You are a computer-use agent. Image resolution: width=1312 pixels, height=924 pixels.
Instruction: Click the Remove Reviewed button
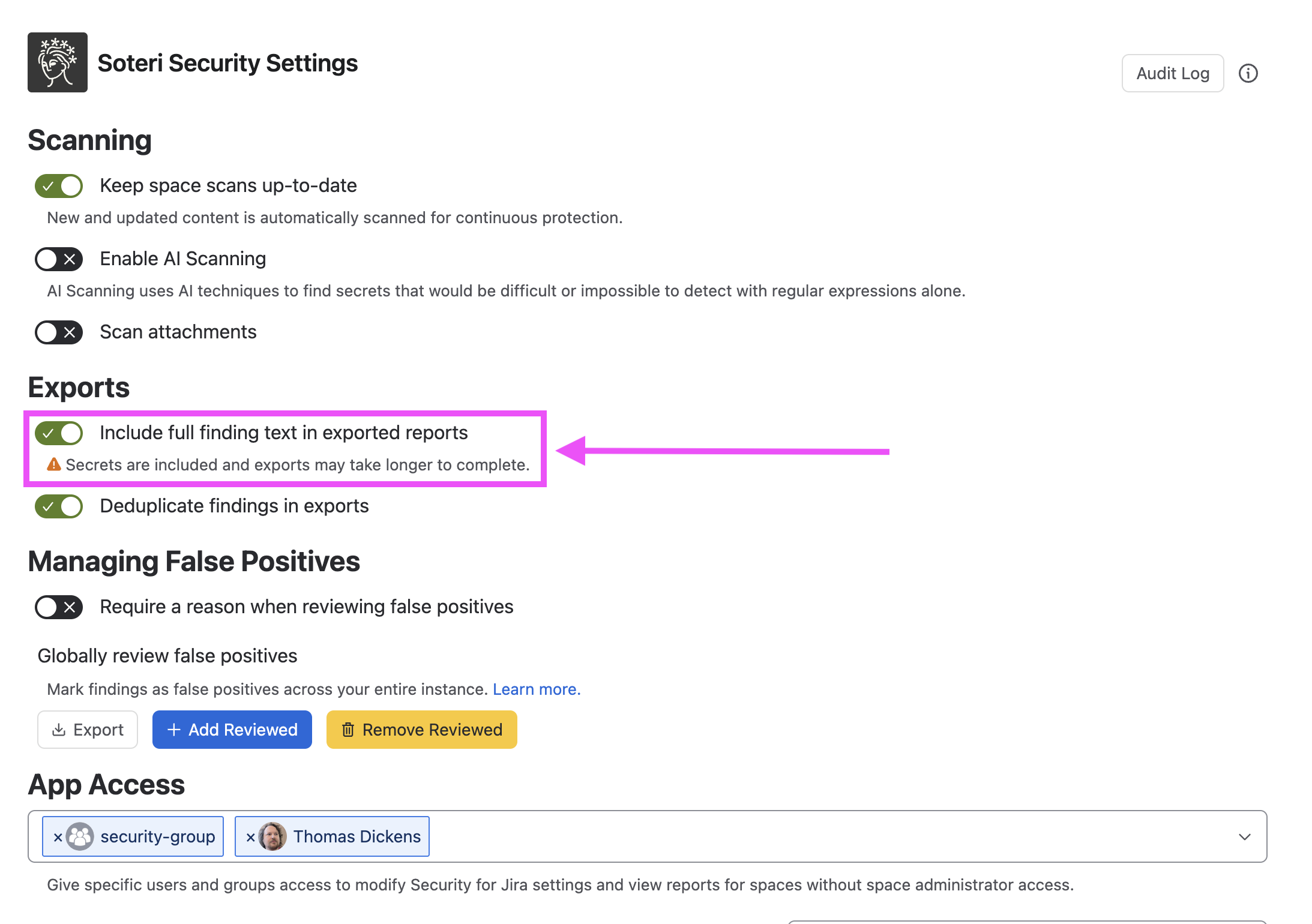point(422,730)
